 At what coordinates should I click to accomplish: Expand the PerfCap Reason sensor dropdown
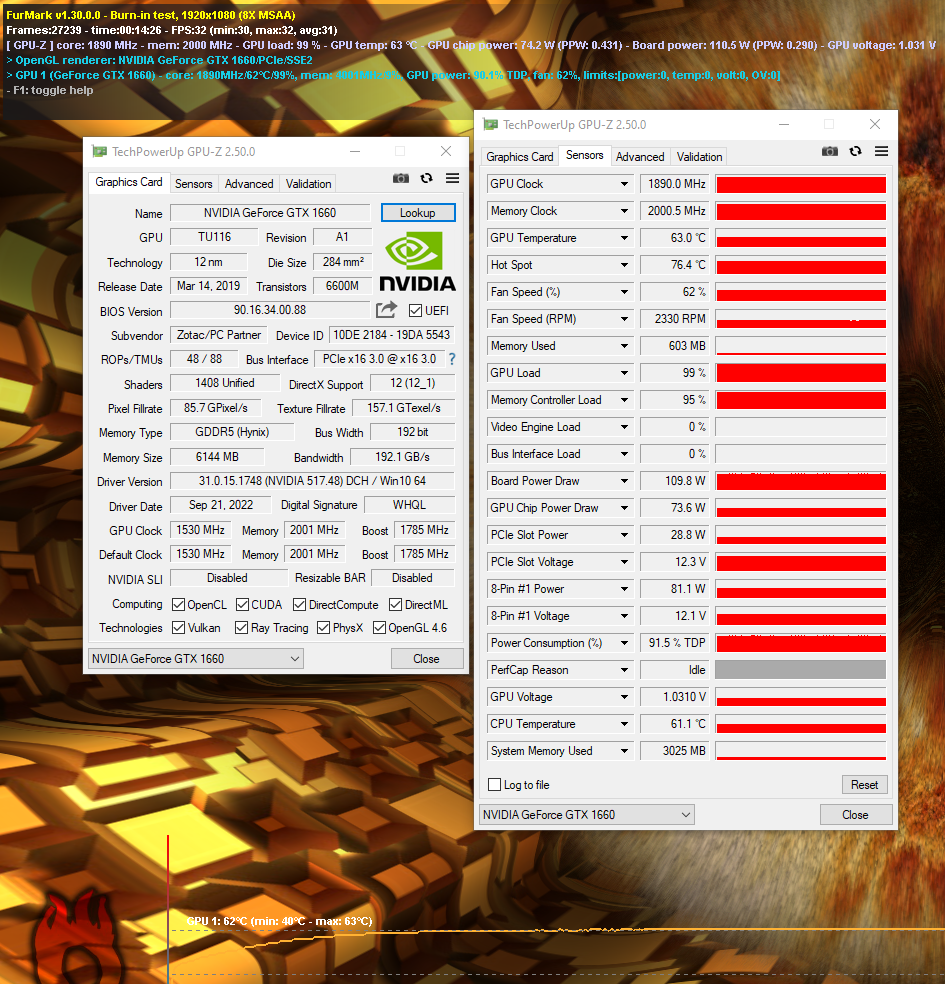point(624,670)
